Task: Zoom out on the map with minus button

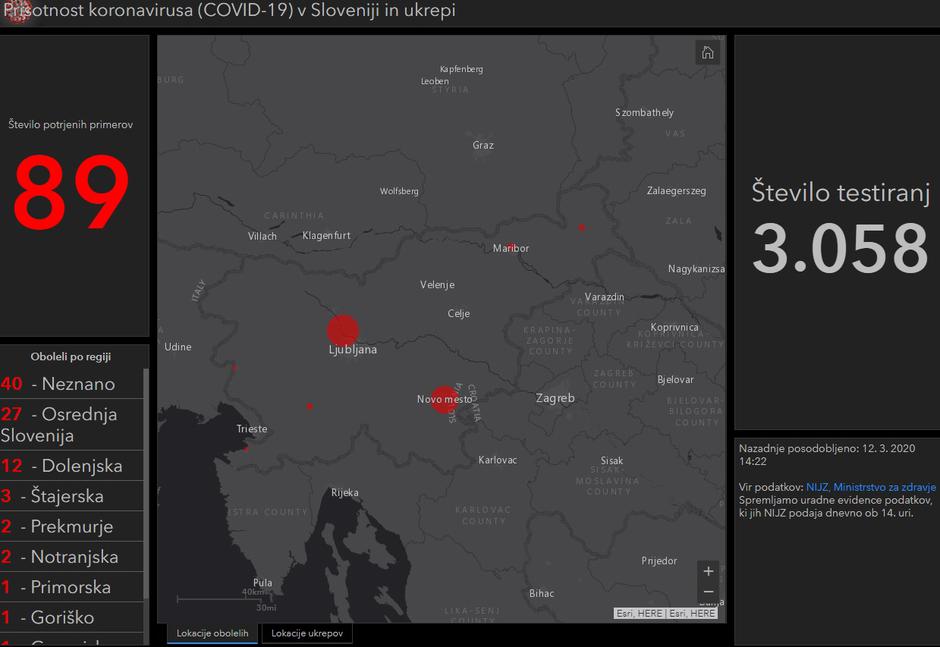Action: click(x=708, y=592)
